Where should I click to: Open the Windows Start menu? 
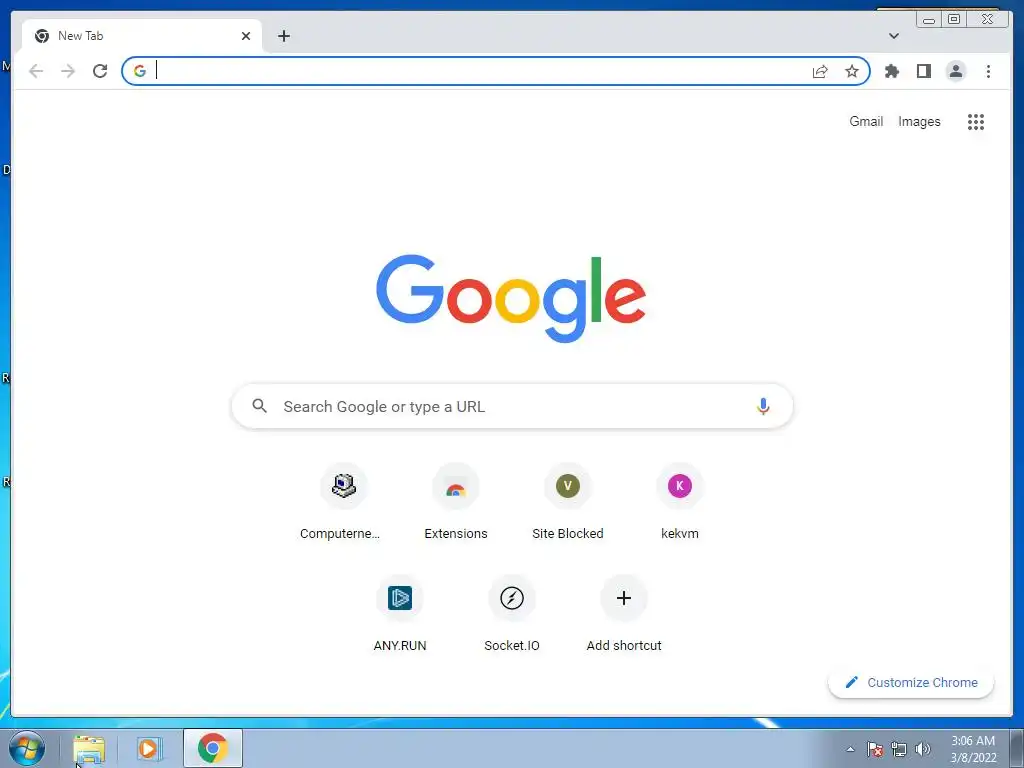[x=27, y=748]
